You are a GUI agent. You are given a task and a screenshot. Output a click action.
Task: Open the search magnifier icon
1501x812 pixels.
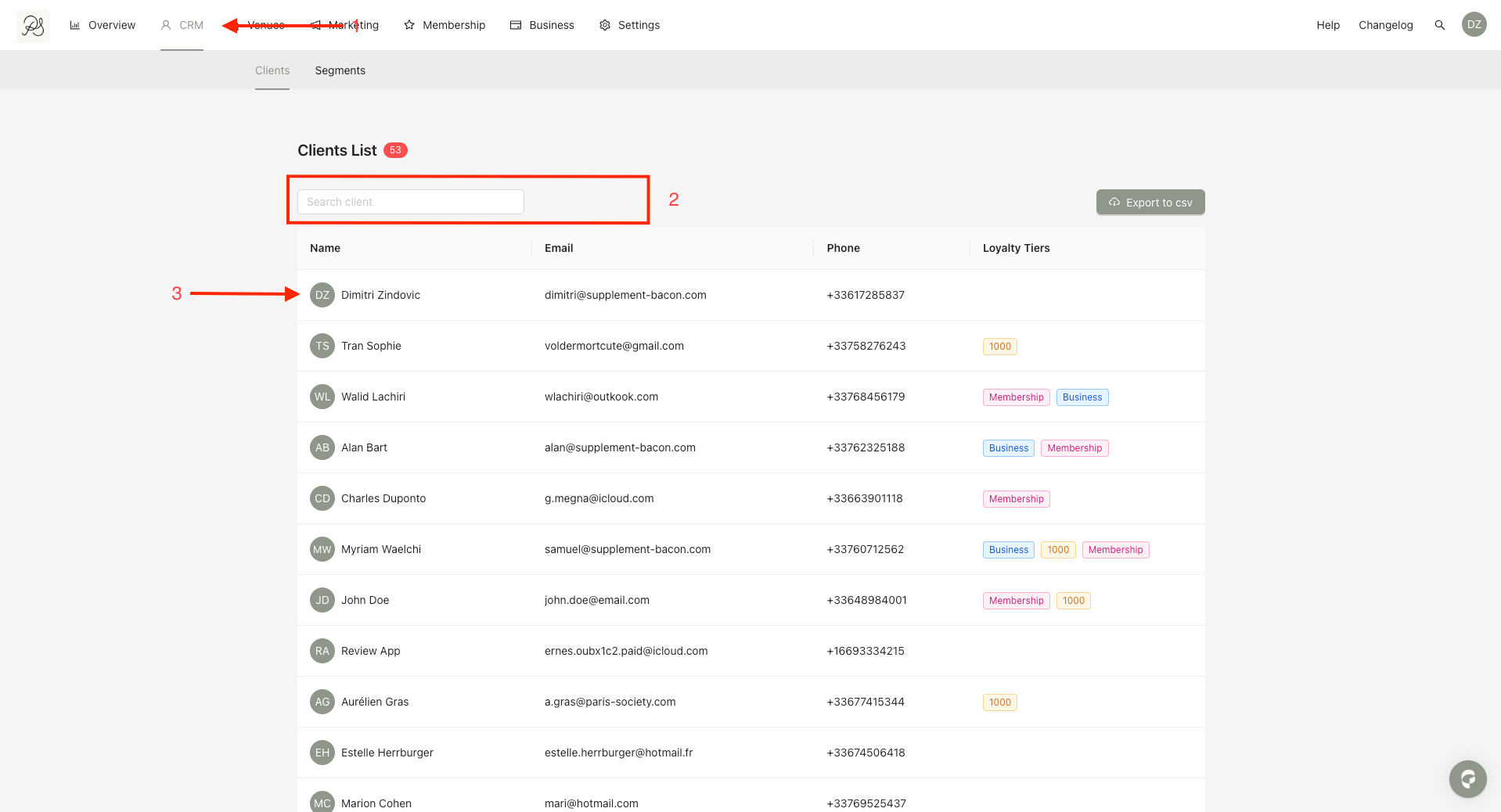click(1439, 25)
